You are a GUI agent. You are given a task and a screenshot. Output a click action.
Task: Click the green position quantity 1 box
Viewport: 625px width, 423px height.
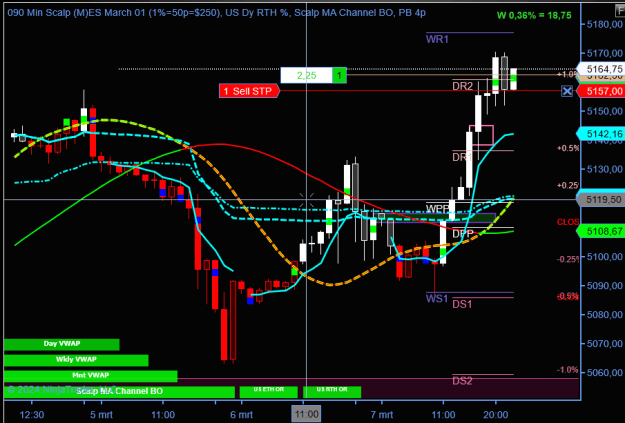coord(339,75)
